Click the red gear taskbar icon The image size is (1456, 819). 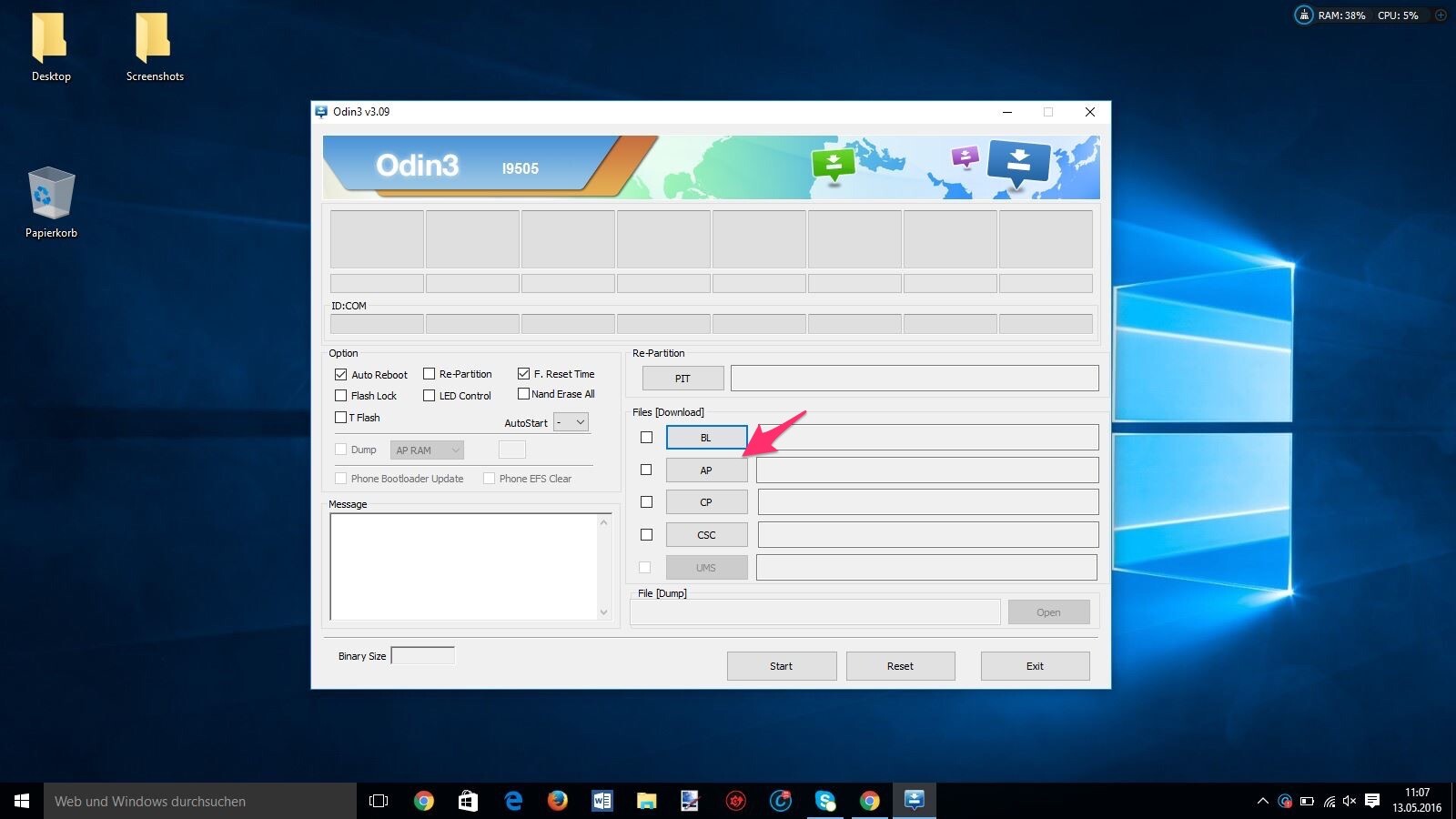[x=735, y=801]
